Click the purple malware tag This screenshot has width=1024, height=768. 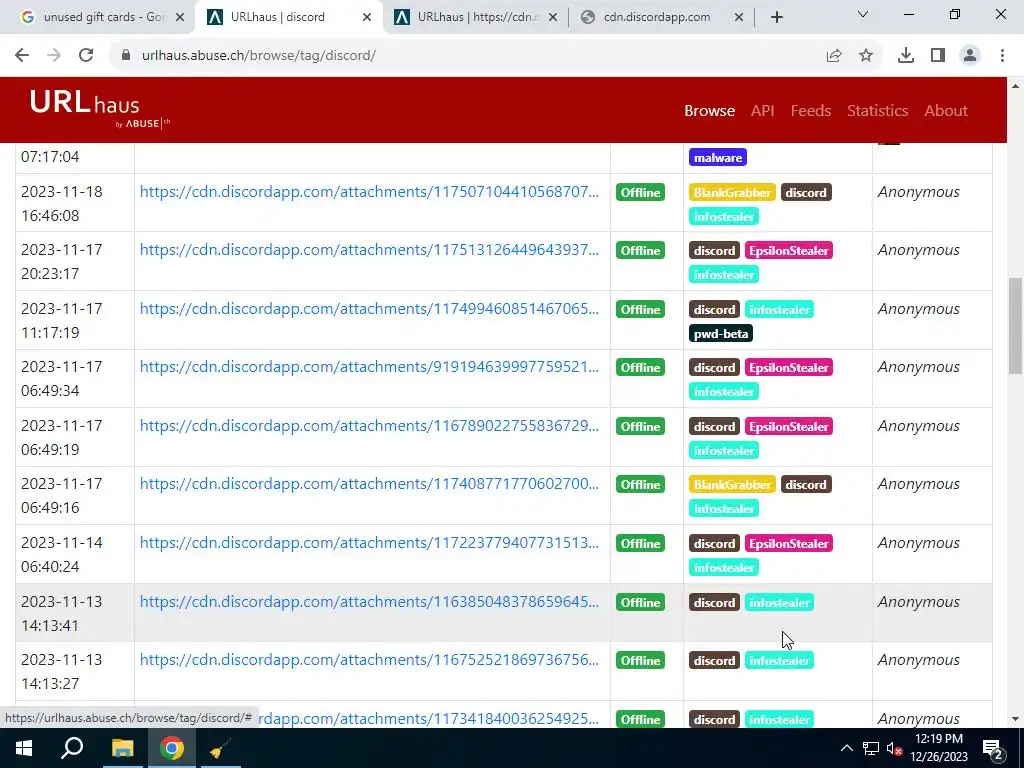[718, 157]
